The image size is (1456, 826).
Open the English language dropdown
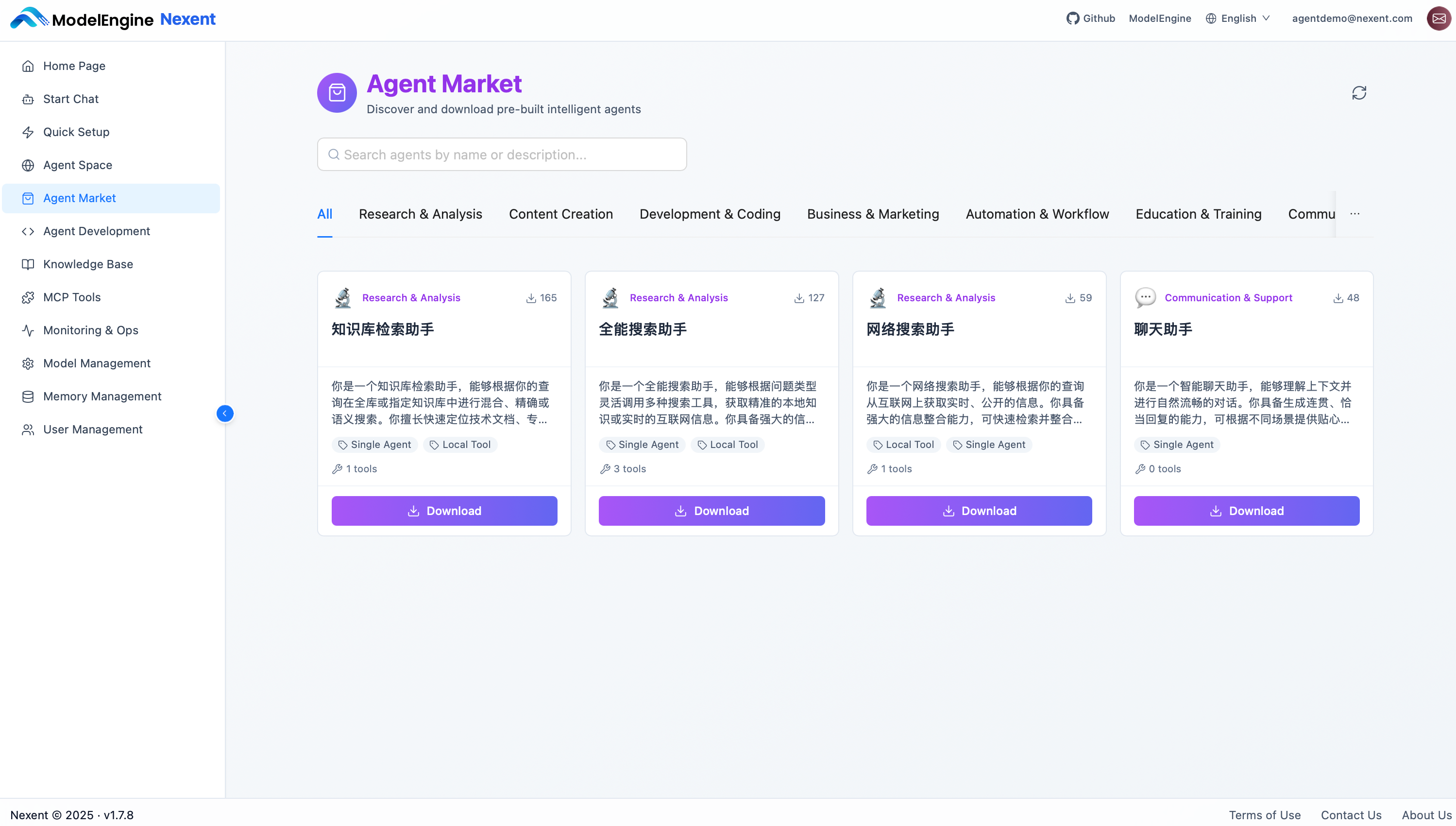point(1238,17)
